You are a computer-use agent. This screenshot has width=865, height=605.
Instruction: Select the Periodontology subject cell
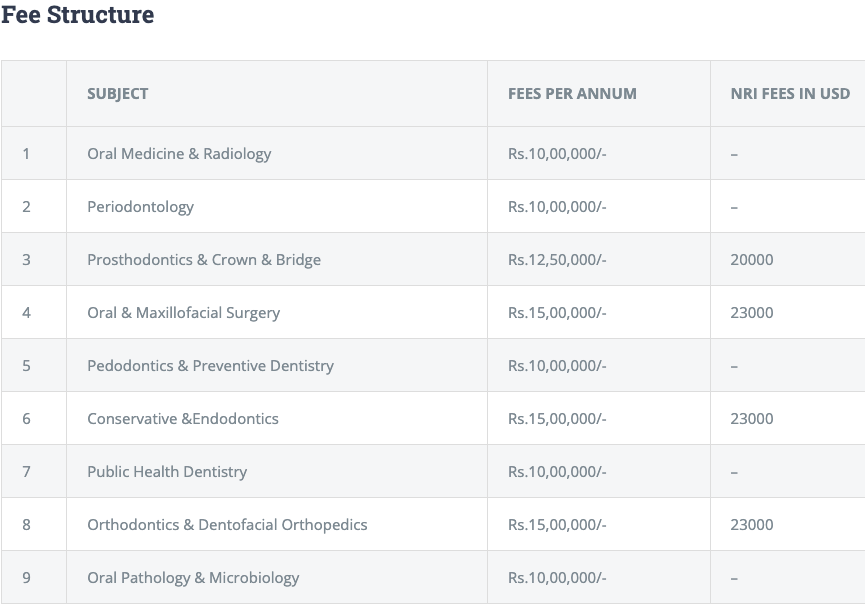pos(140,207)
